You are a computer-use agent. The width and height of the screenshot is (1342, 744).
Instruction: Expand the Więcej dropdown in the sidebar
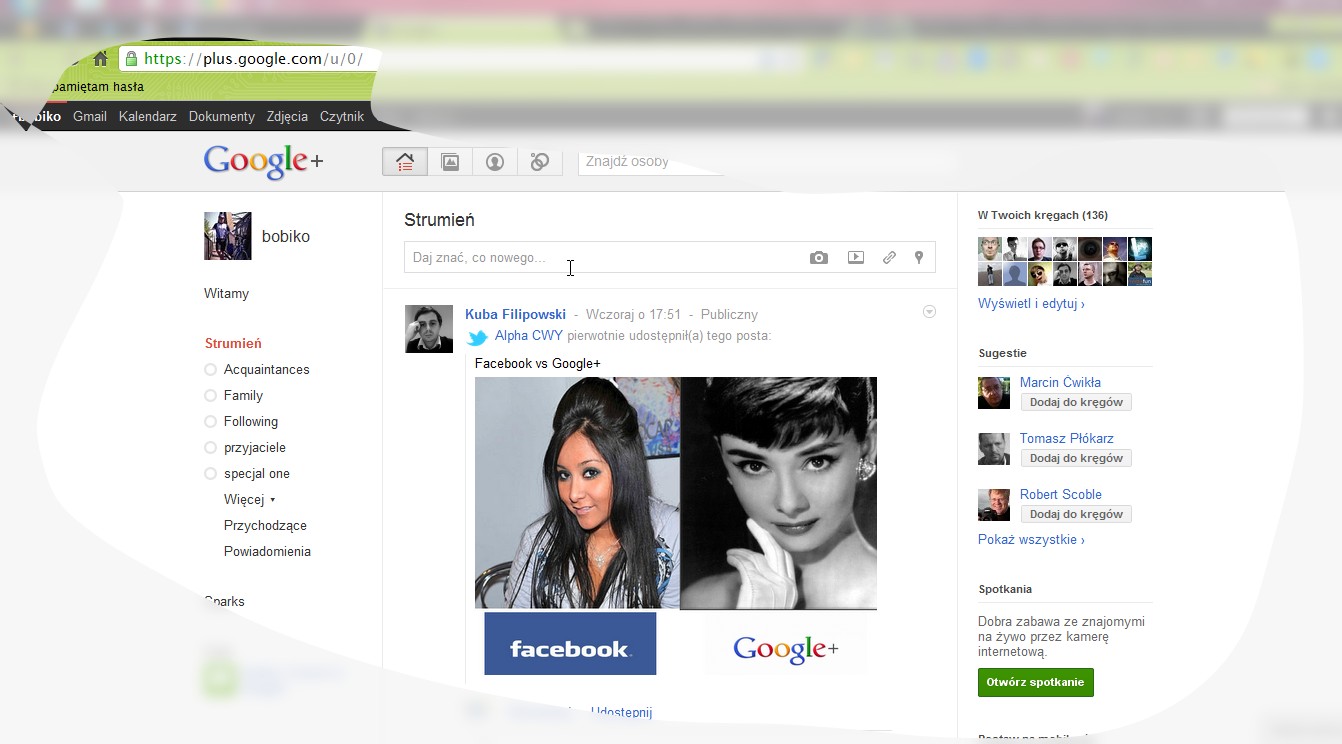249,499
